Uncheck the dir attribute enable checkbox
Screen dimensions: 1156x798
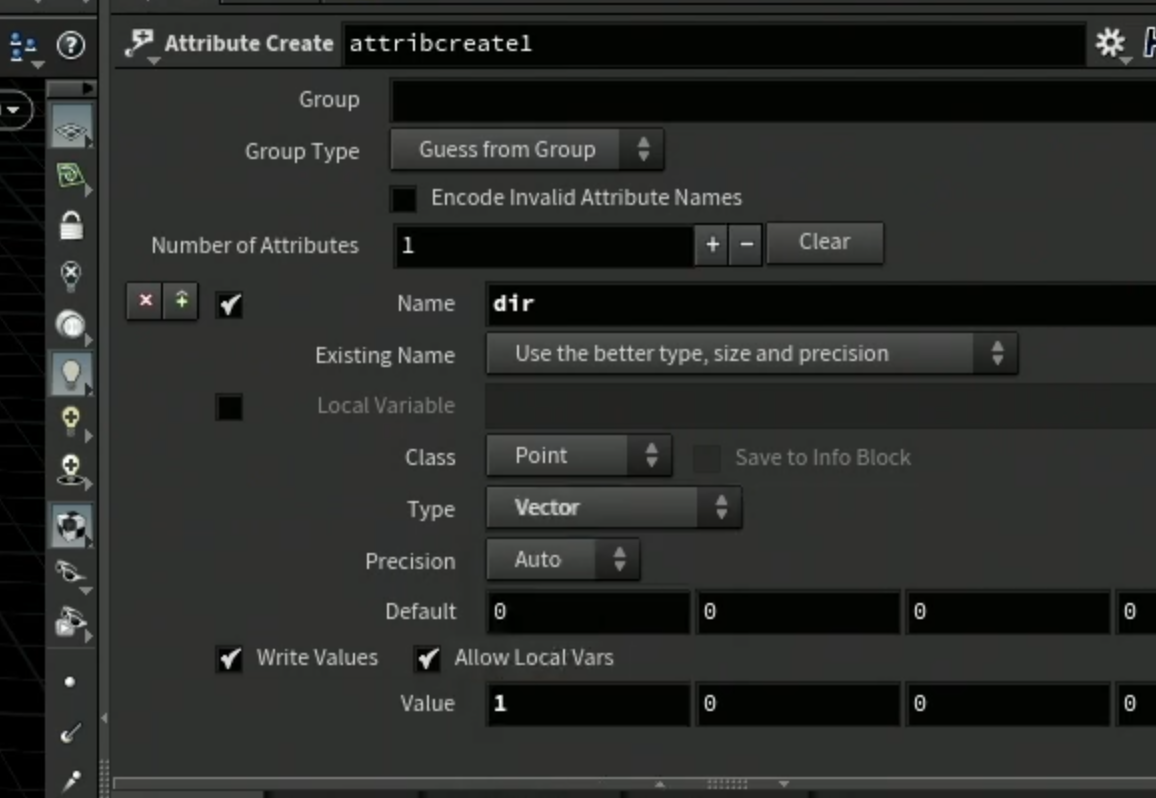click(229, 305)
